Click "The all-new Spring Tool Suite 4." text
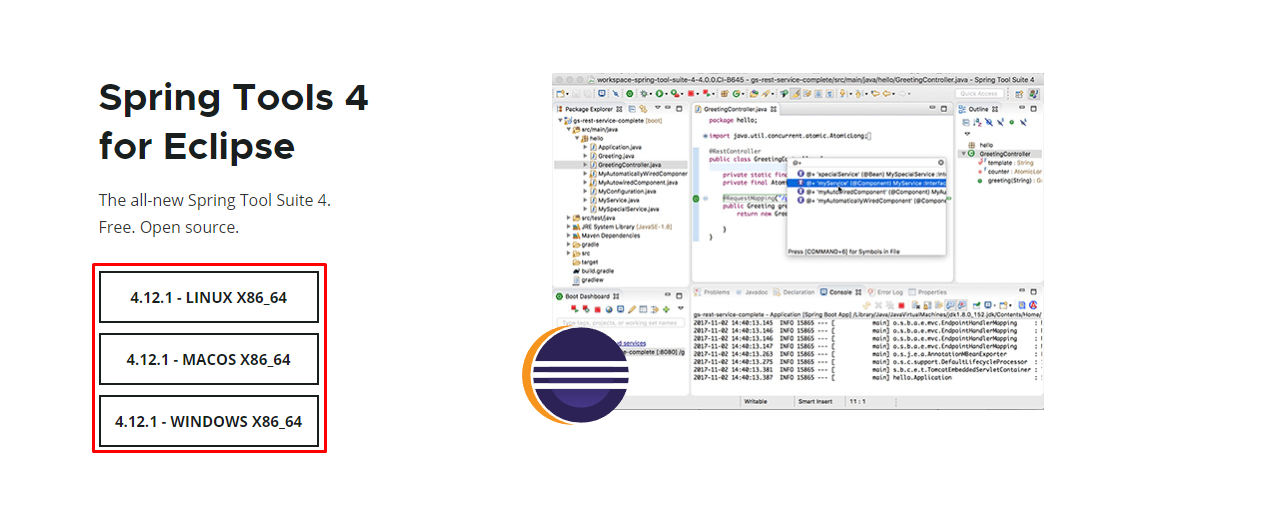 click(214, 200)
